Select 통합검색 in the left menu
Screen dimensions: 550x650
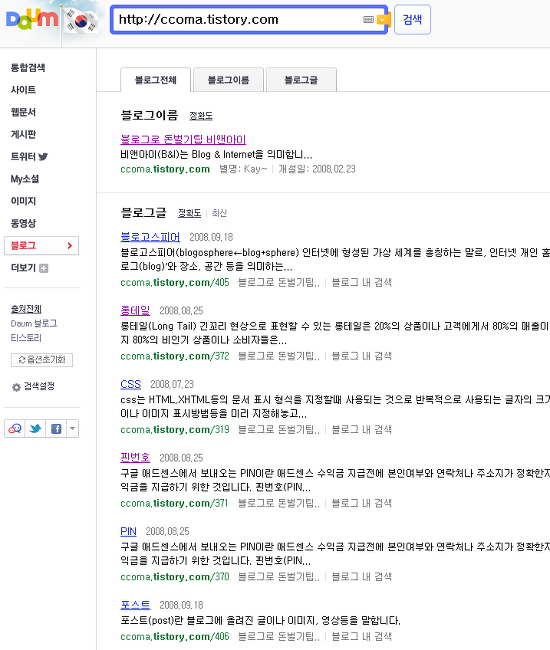28,68
